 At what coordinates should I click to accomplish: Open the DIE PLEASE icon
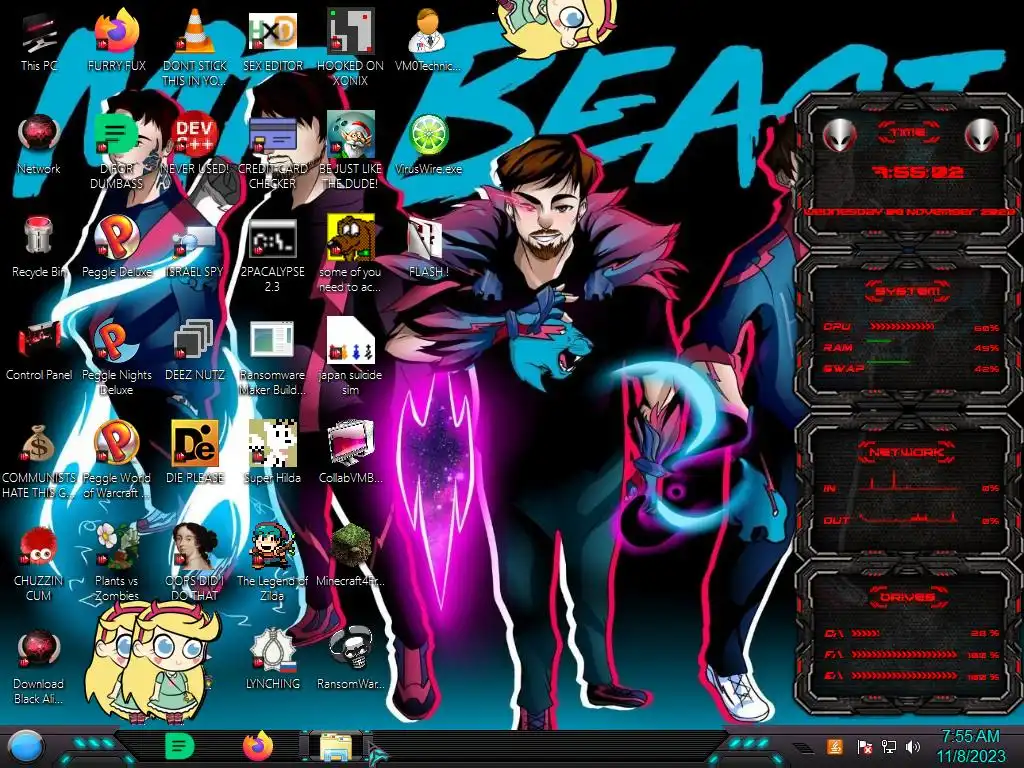click(x=195, y=443)
